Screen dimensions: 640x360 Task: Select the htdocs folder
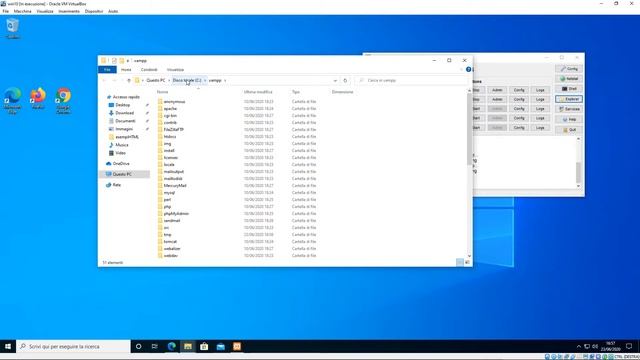point(170,137)
